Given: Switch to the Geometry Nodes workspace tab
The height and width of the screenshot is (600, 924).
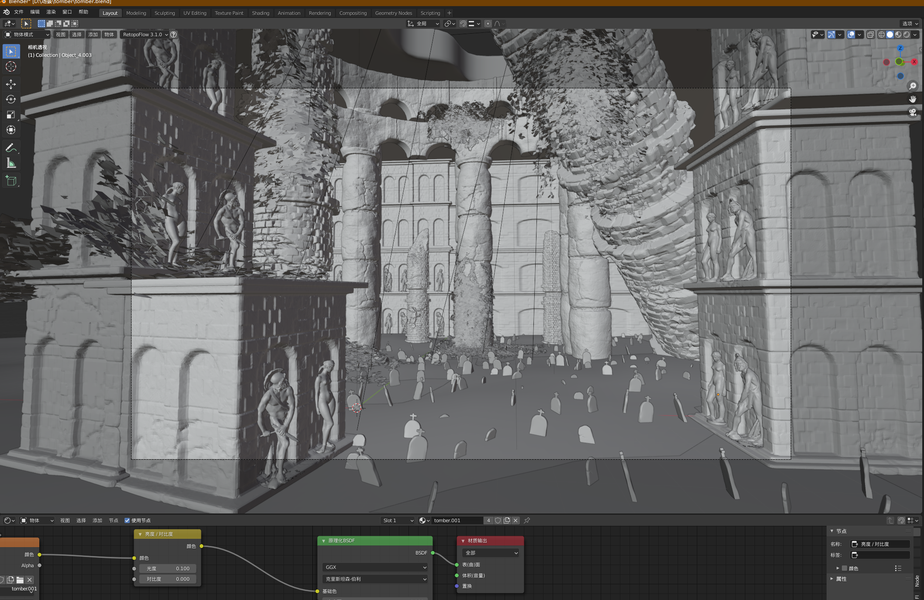Looking at the screenshot, I should click(x=394, y=12).
